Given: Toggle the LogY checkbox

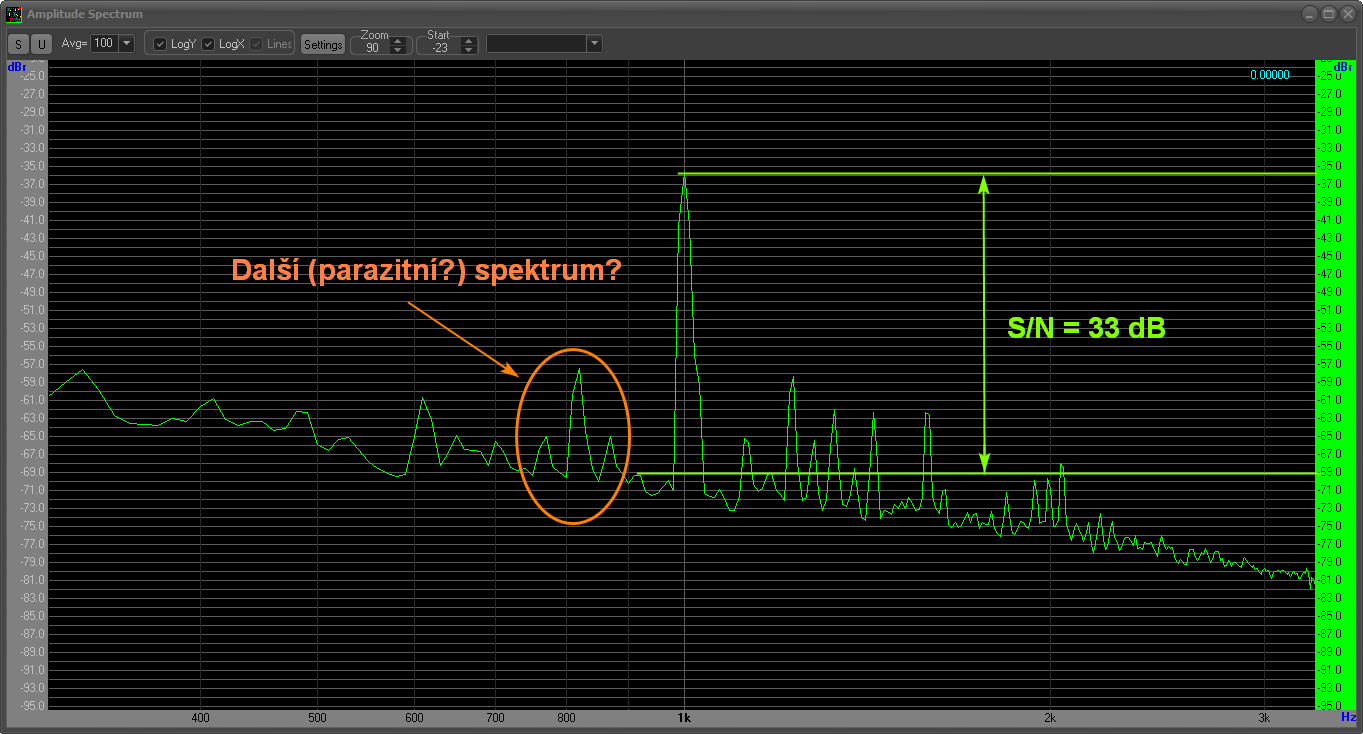Looking at the screenshot, I should (160, 44).
